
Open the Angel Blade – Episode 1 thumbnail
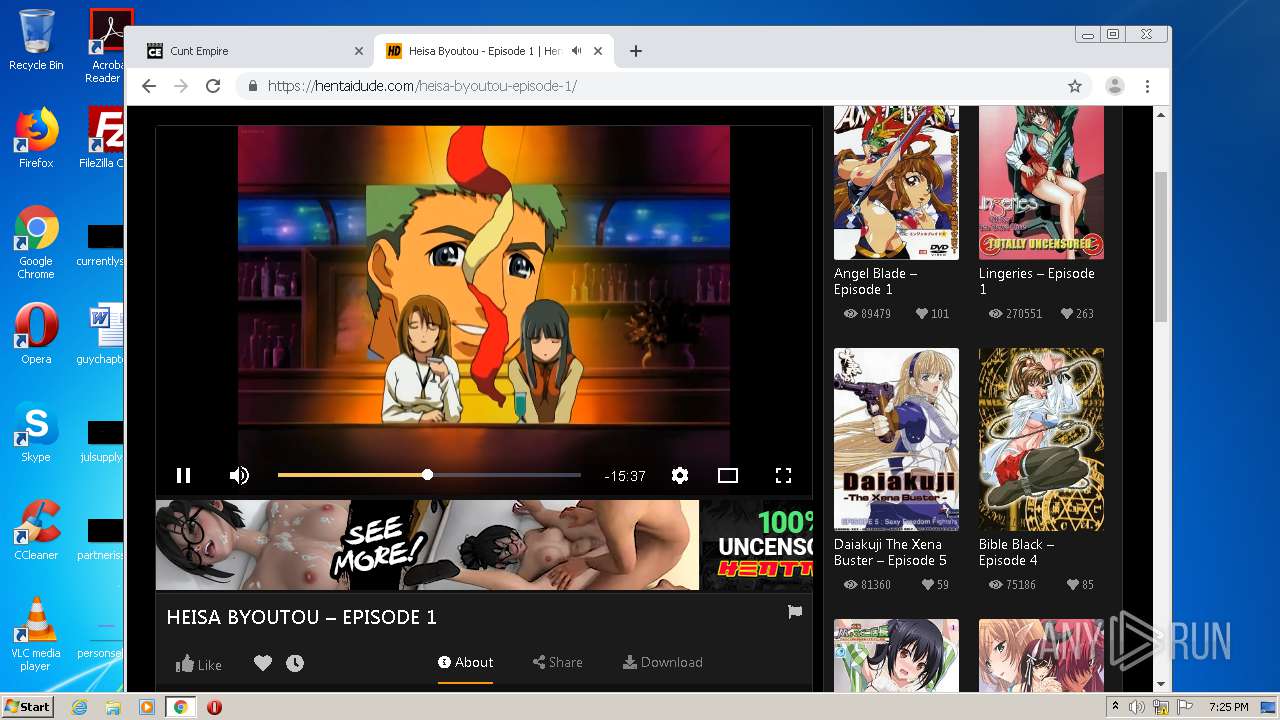click(x=896, y=181)
